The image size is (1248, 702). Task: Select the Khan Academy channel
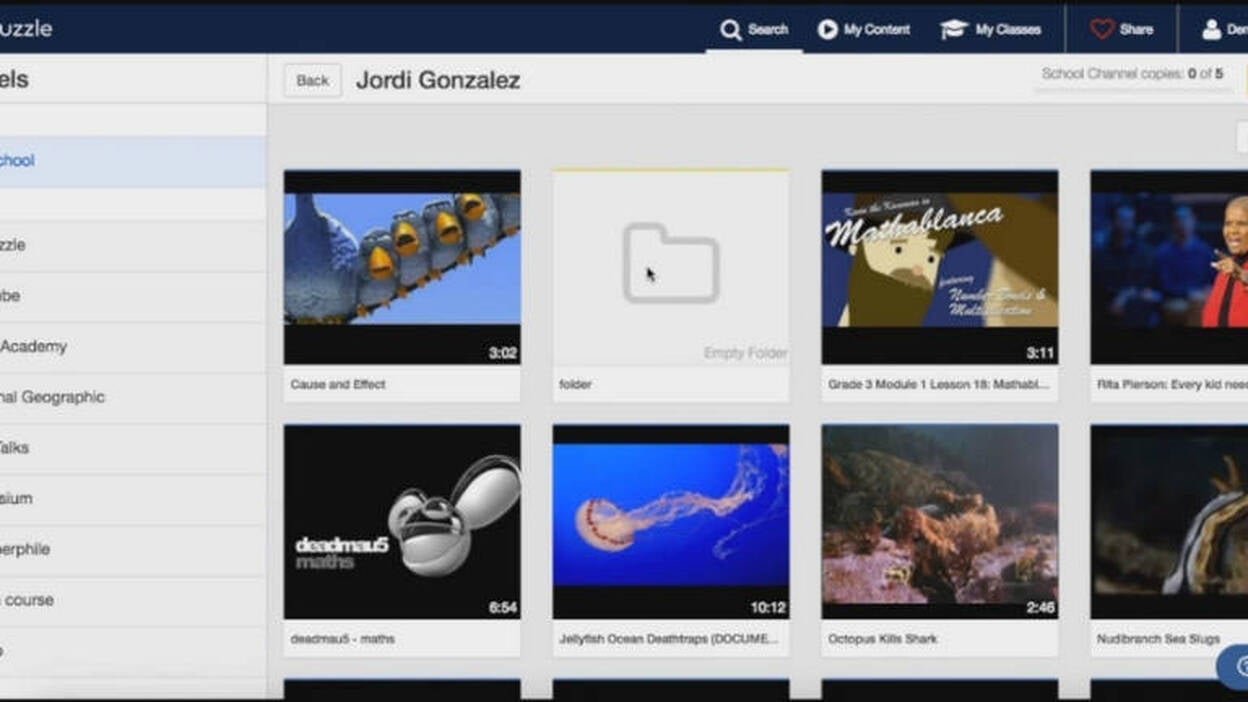click(x=34, y=347)
